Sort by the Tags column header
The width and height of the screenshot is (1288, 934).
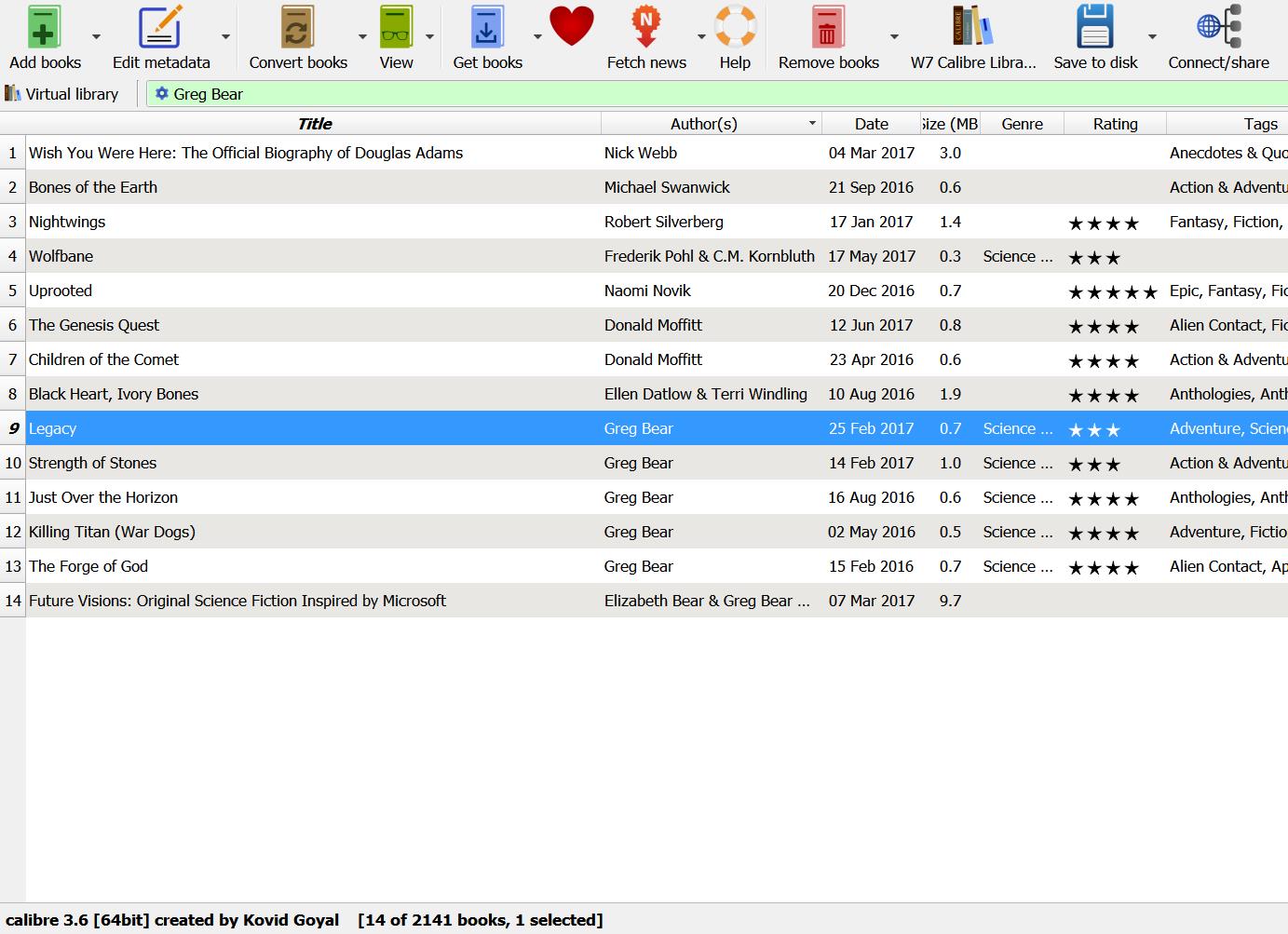click(1227, 124)
